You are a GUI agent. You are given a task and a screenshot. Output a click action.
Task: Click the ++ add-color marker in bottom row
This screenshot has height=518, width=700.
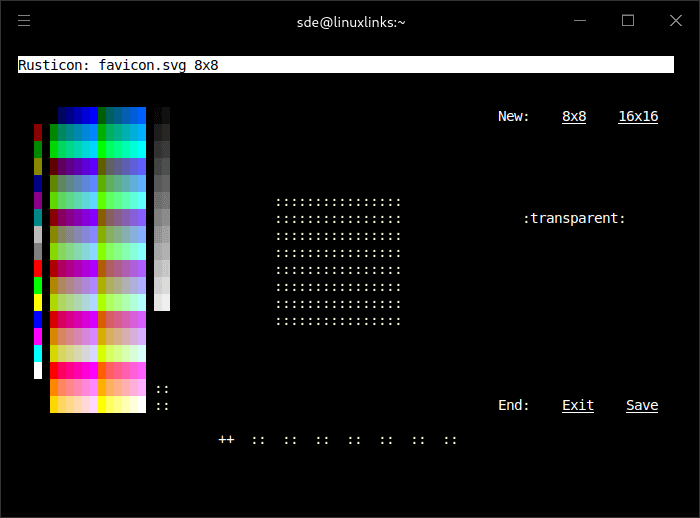click(x=226, y=440)
